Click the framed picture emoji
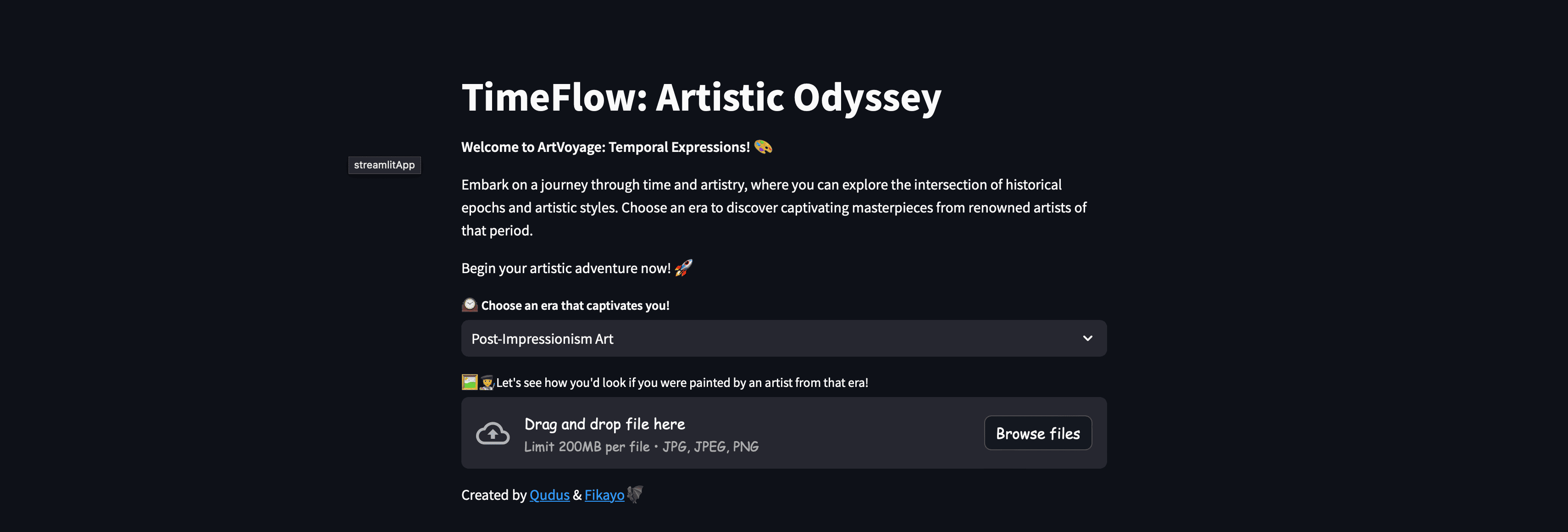 (x=469, y=382)
